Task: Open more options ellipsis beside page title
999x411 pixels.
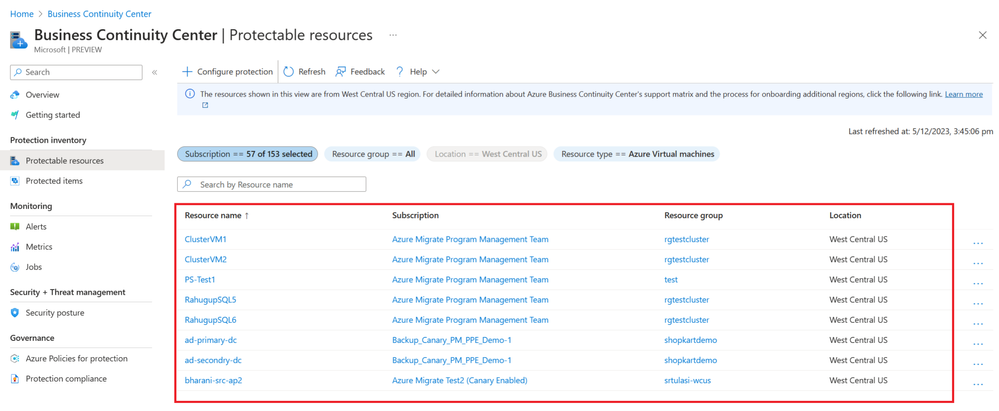Action: point(393,36)
